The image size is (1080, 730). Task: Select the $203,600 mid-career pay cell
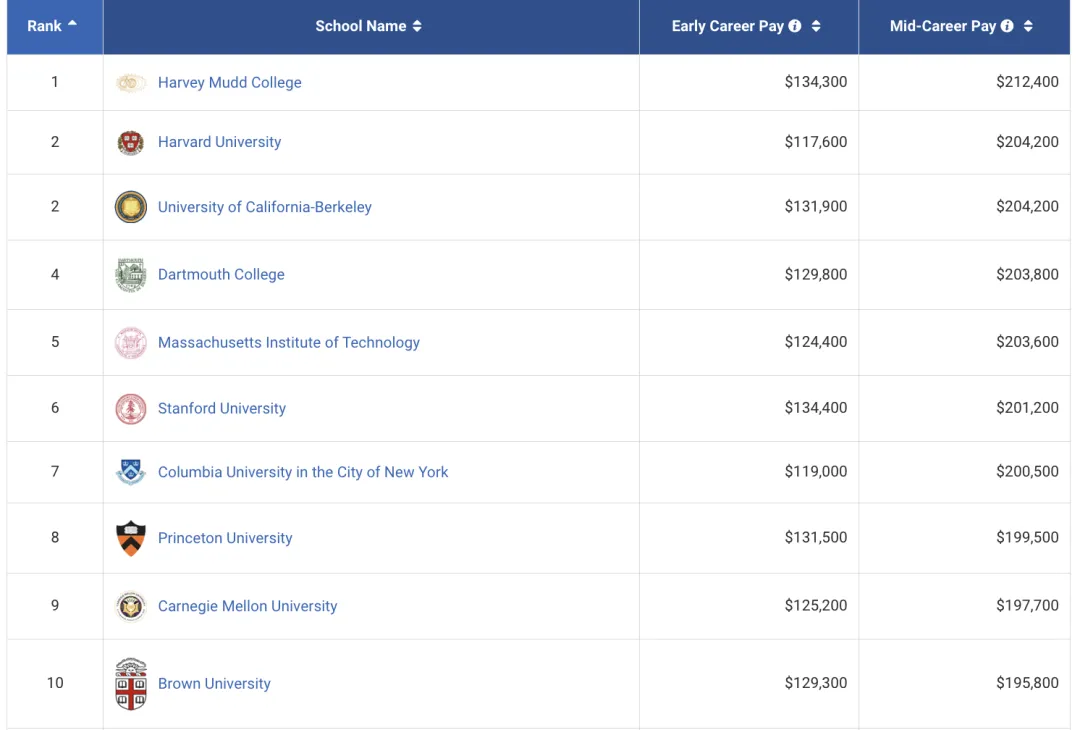click(964, 342)
